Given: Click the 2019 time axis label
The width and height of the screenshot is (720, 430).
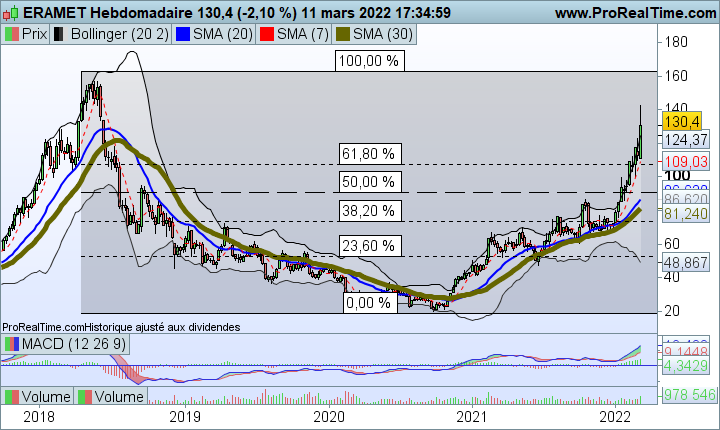Looking at the screenshot, I should [185, 417].
